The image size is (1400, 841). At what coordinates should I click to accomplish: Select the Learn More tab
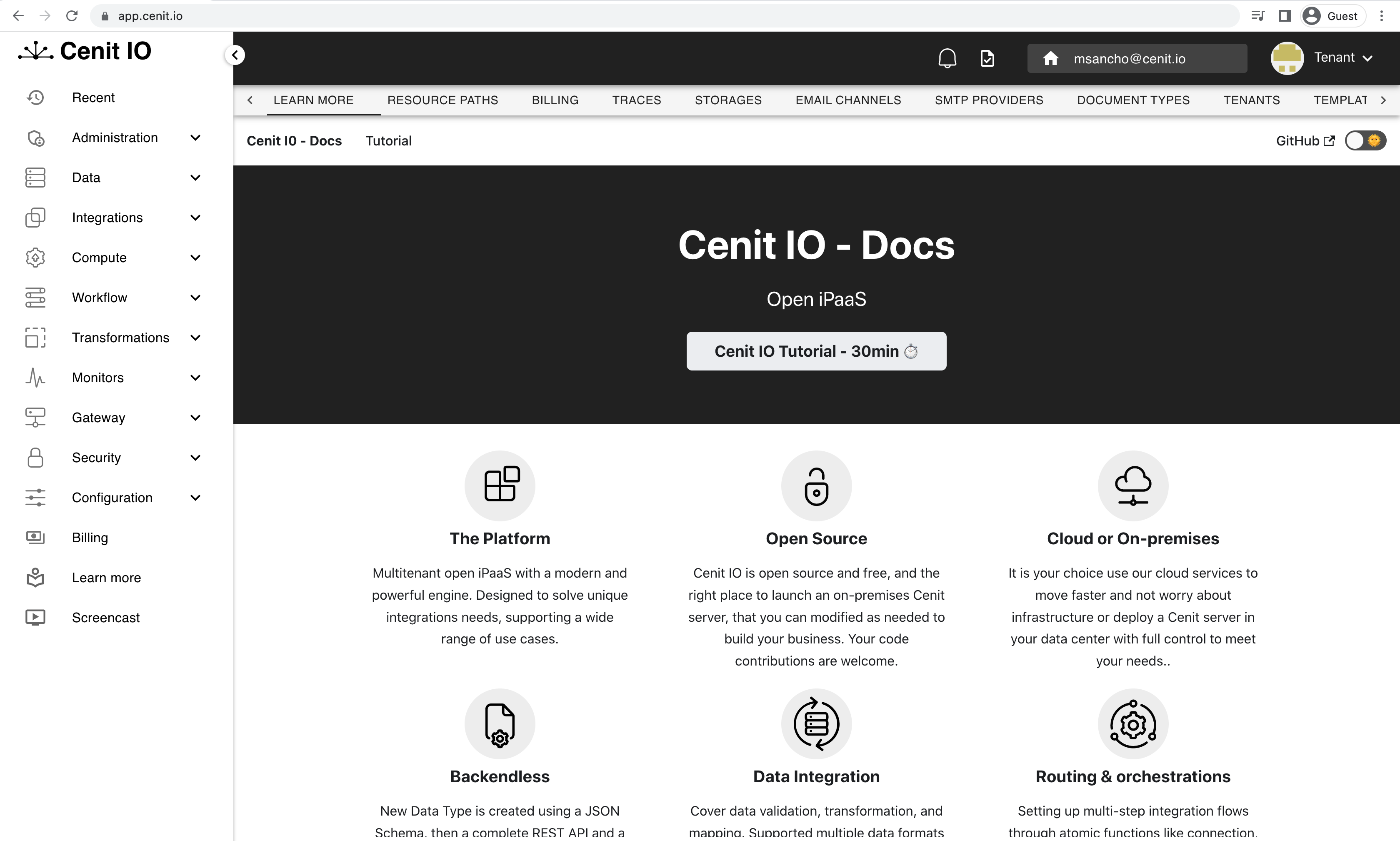click(x=313, y=100)
